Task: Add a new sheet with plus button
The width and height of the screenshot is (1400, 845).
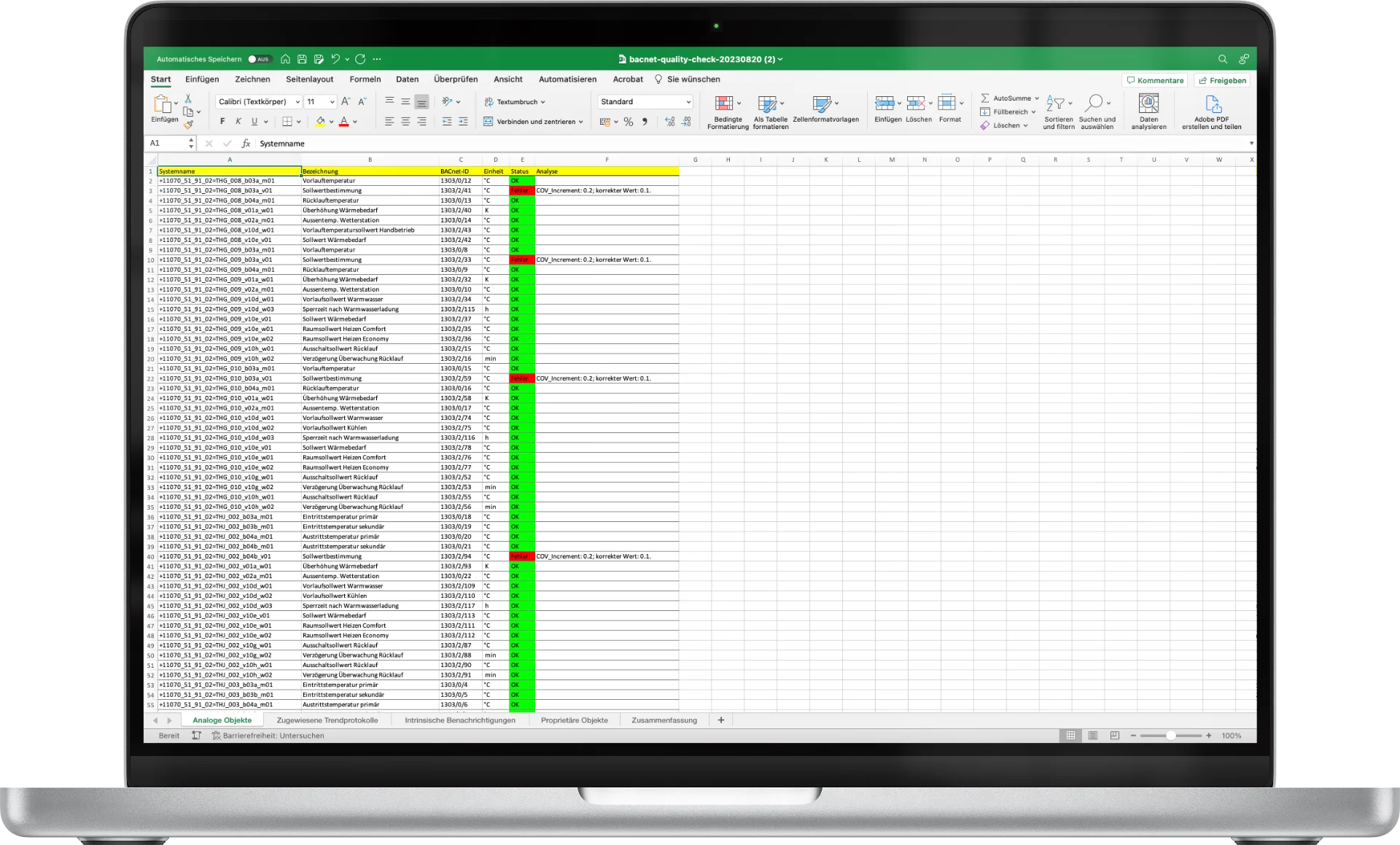Action: tap(721, 720)
